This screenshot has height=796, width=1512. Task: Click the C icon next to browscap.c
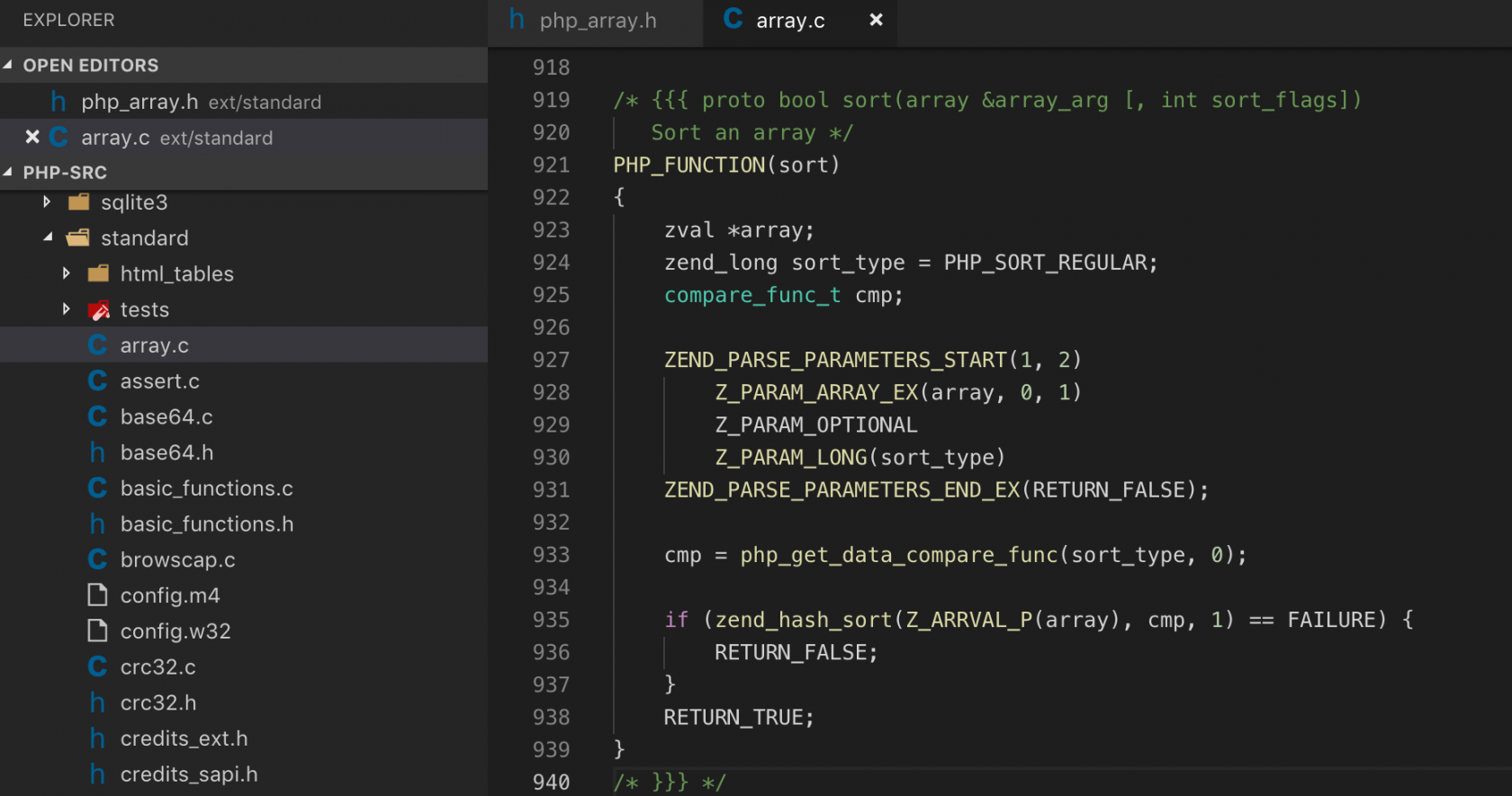pos(97,559)
